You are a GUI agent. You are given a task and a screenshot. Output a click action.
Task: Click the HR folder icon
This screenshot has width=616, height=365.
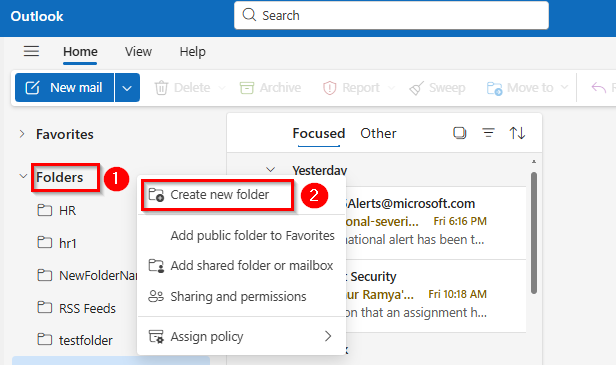click(44, 210)
